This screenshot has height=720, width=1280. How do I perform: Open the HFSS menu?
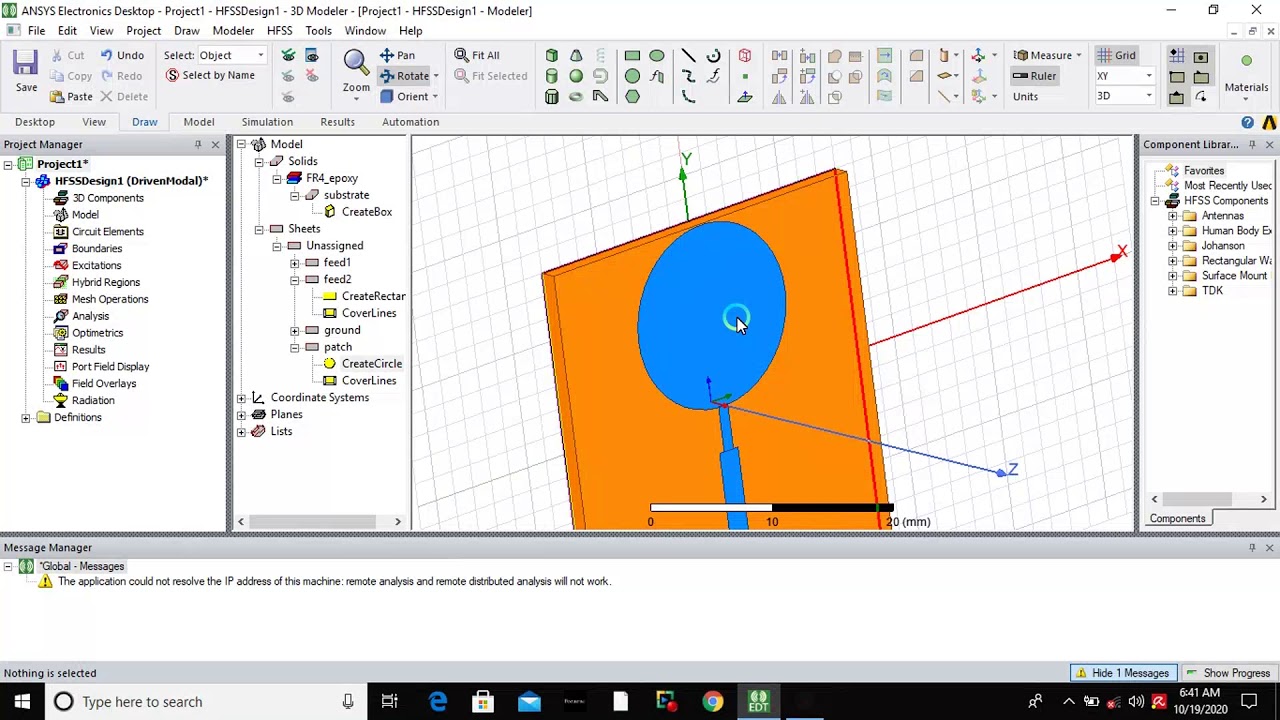pos(279,31)
